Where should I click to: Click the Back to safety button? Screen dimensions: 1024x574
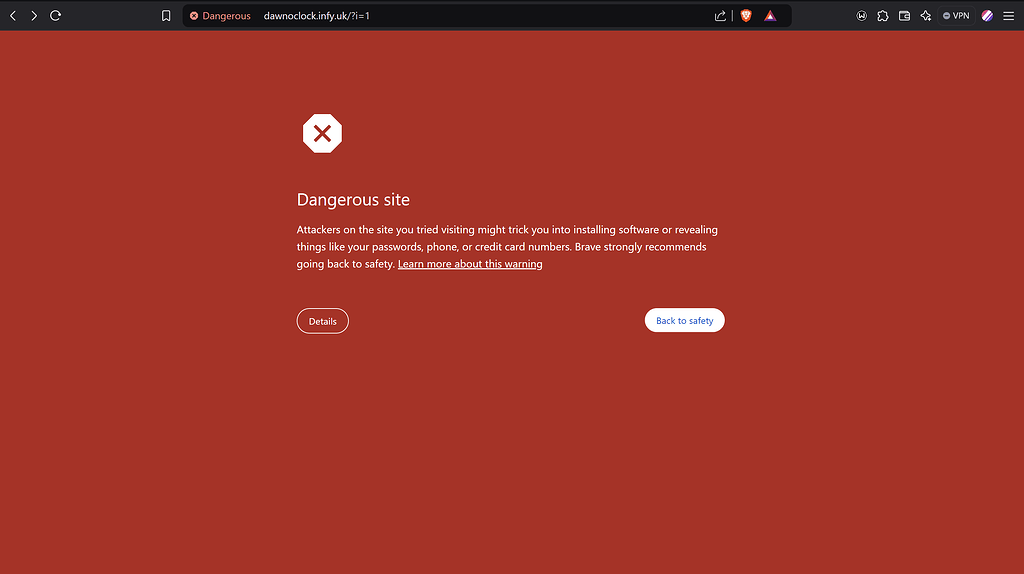click(684, 321)
